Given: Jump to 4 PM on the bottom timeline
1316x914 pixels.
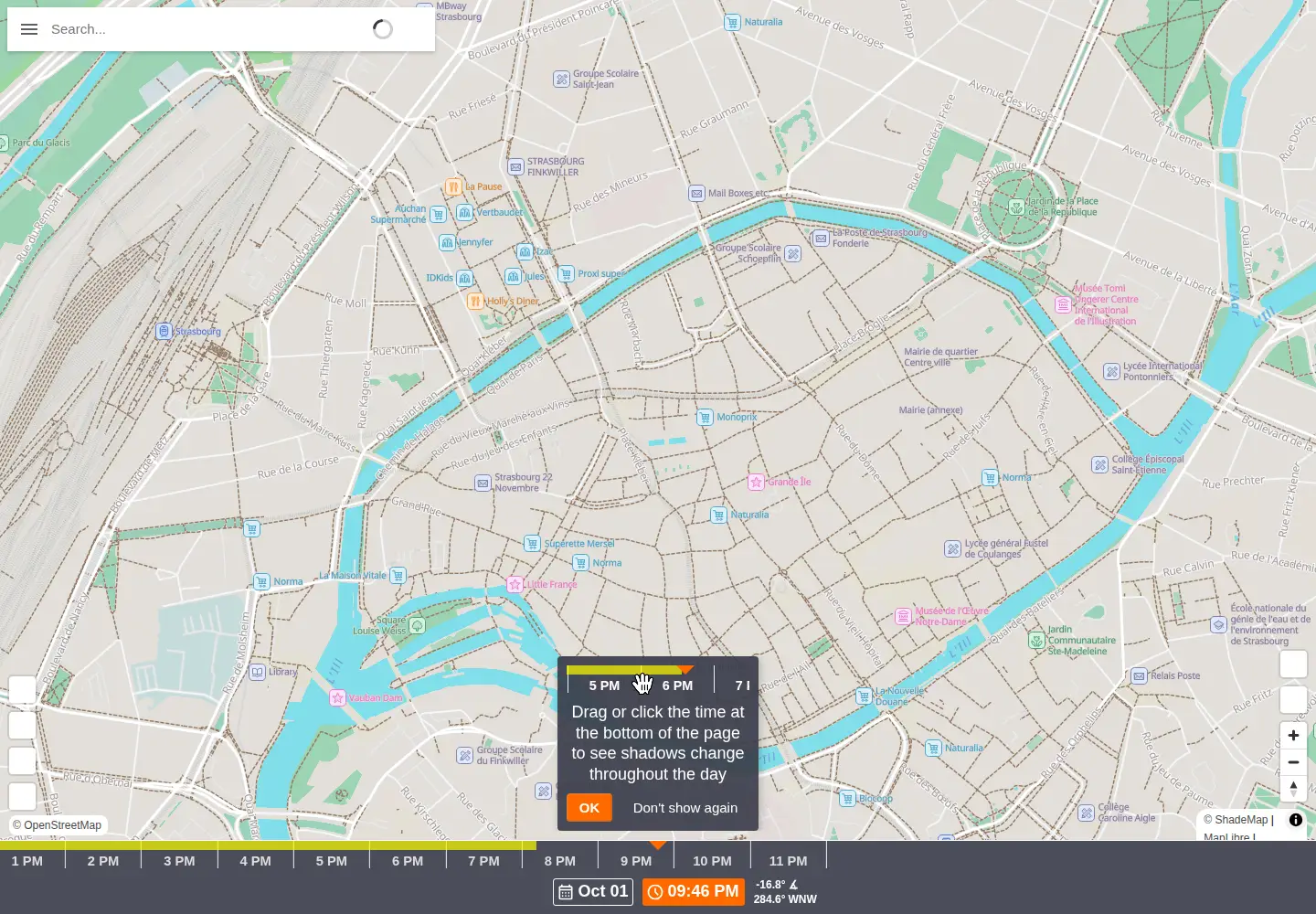Looking at the screenshot, I should click(x=255, y=861).
